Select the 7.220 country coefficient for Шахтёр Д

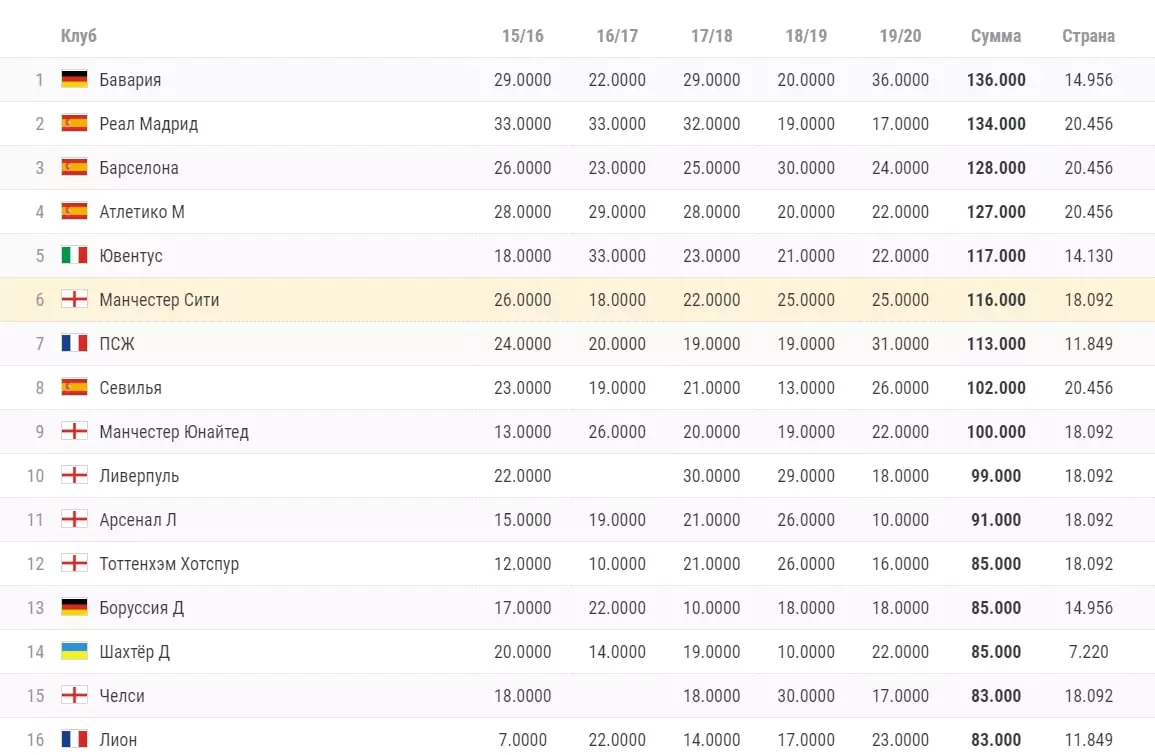pos(1089,652)
